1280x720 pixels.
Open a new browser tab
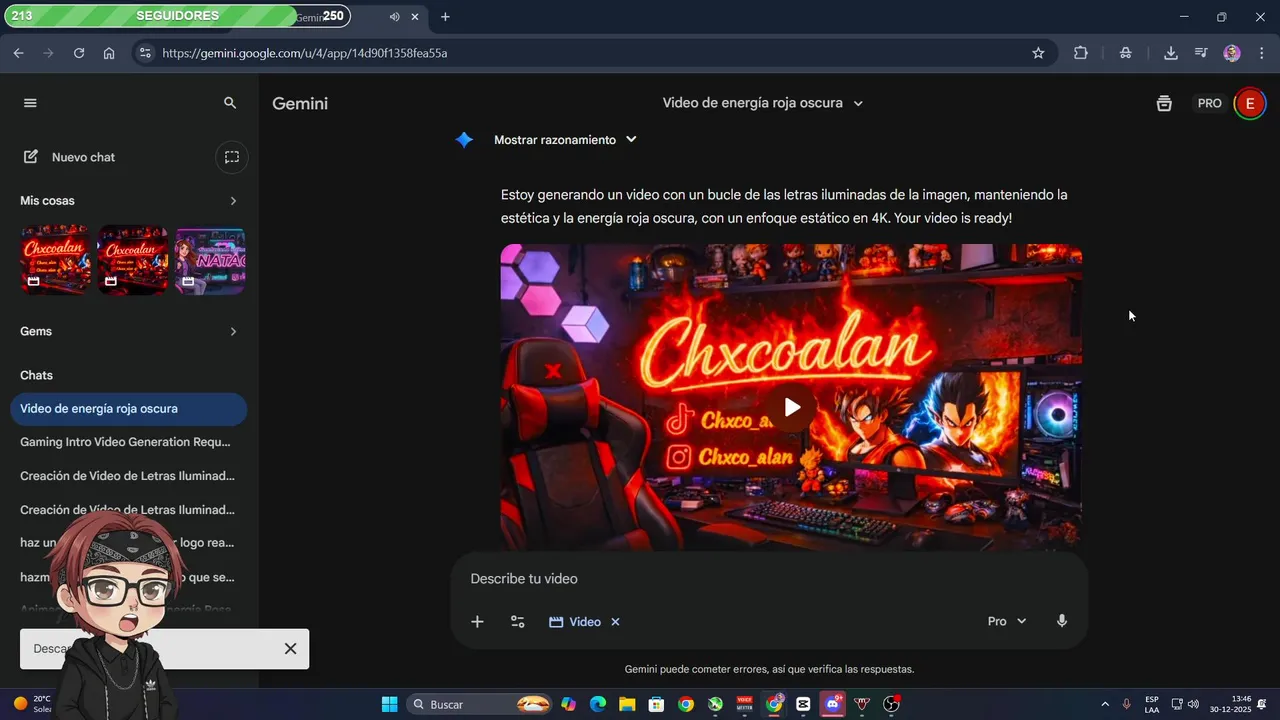click(445, 17)
